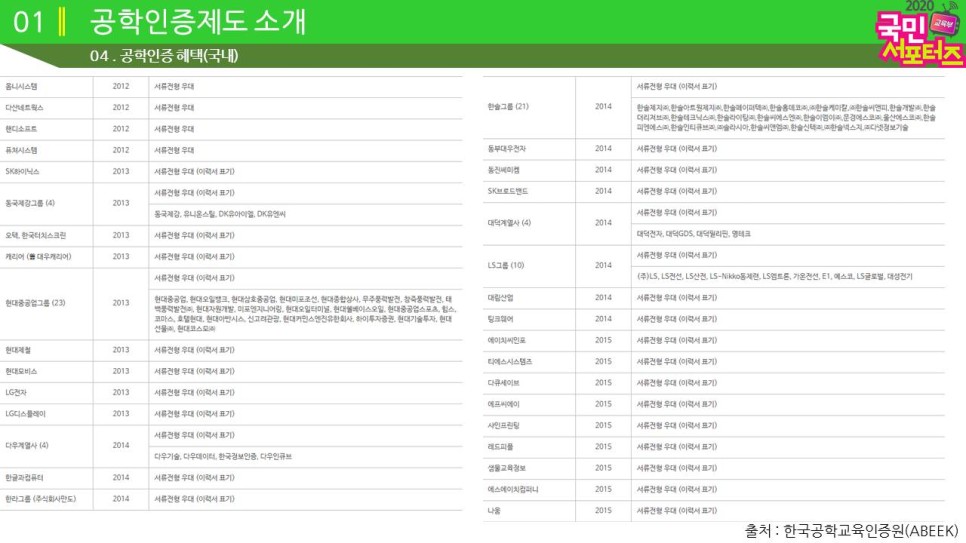The width and height of the screenshot is (966, 543).
Task: Click 서류전형 우대 in the 다산네트웍스 row
Action: point(174,107)
